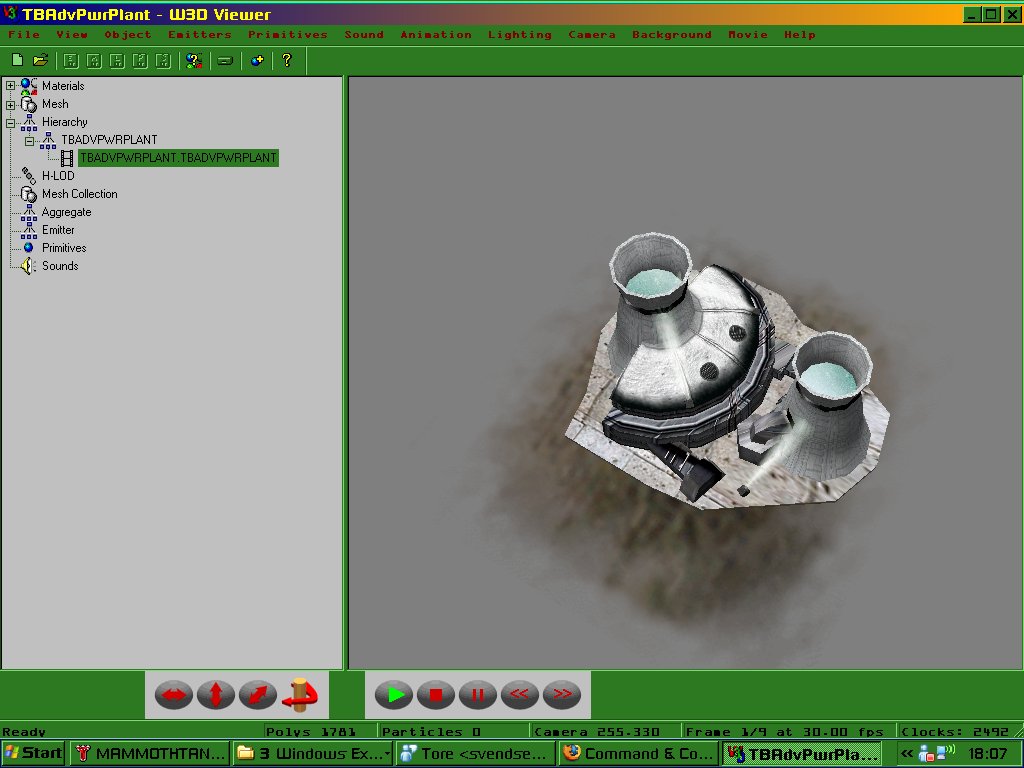Create a new file with the blank page icon
The image size is (1024, 768).
pos(17,60)
